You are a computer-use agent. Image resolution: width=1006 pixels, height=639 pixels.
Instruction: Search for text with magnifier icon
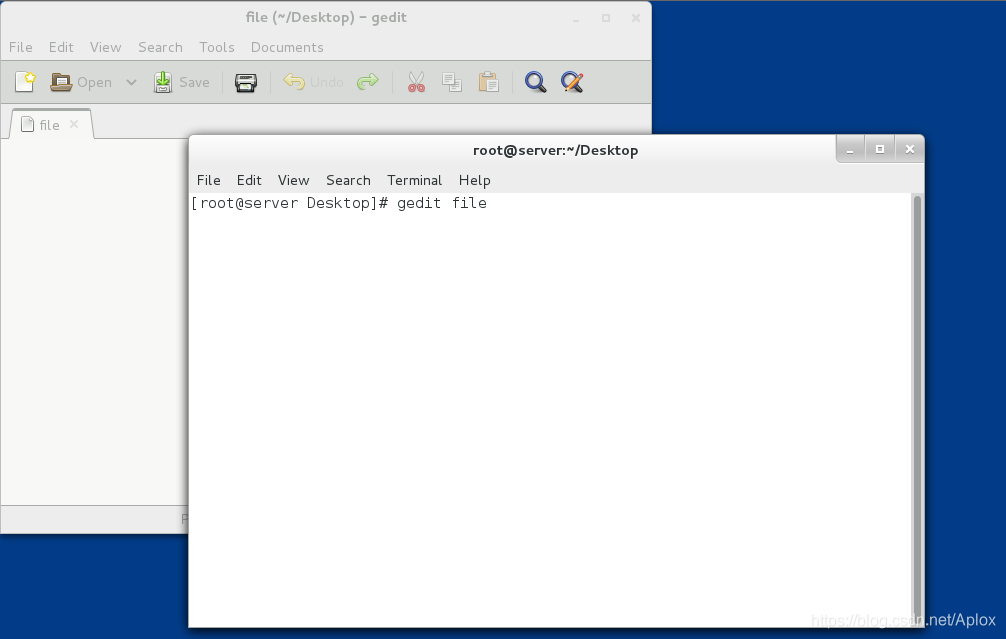click(535, 82)
